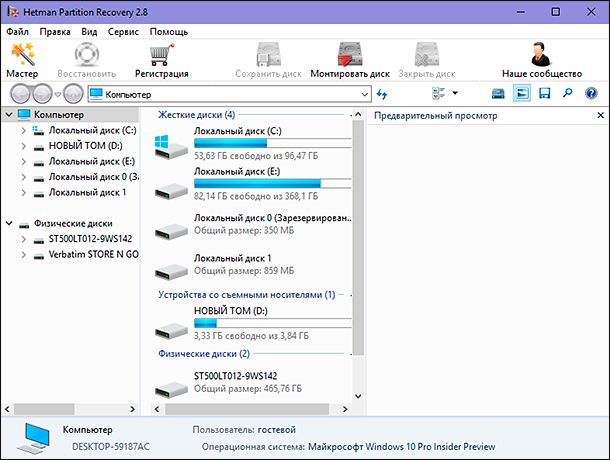Click drive list horizontal scroll right arrow
Viewport: 610px width, 460px height.
[x=345, y=409]
